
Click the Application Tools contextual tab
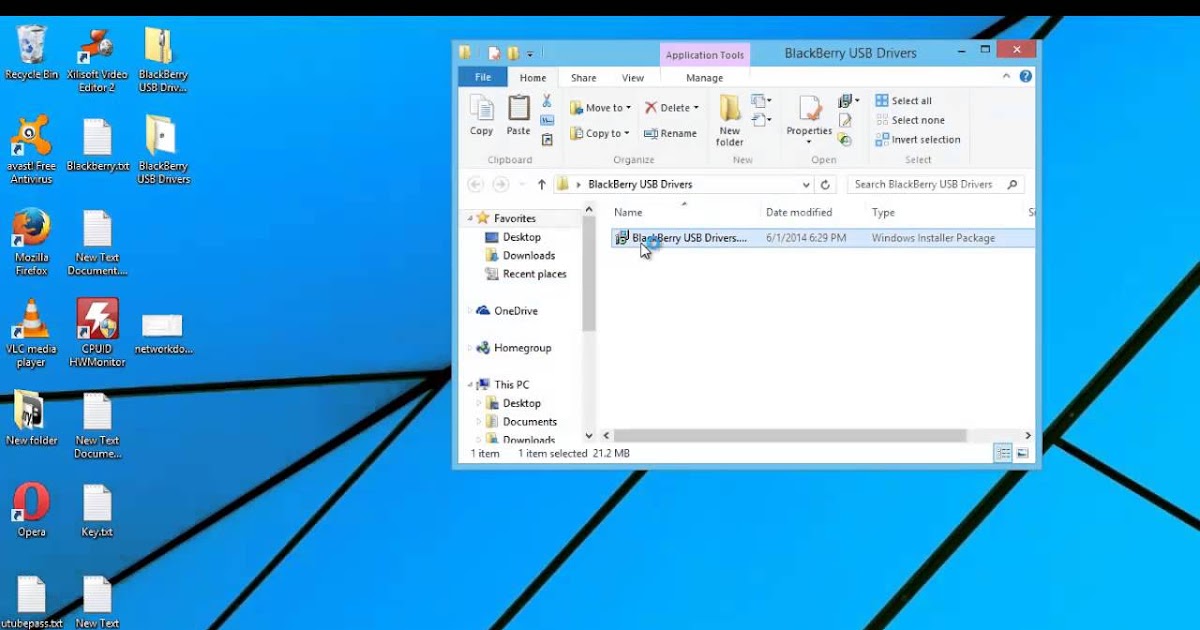[x=704, y=55]
